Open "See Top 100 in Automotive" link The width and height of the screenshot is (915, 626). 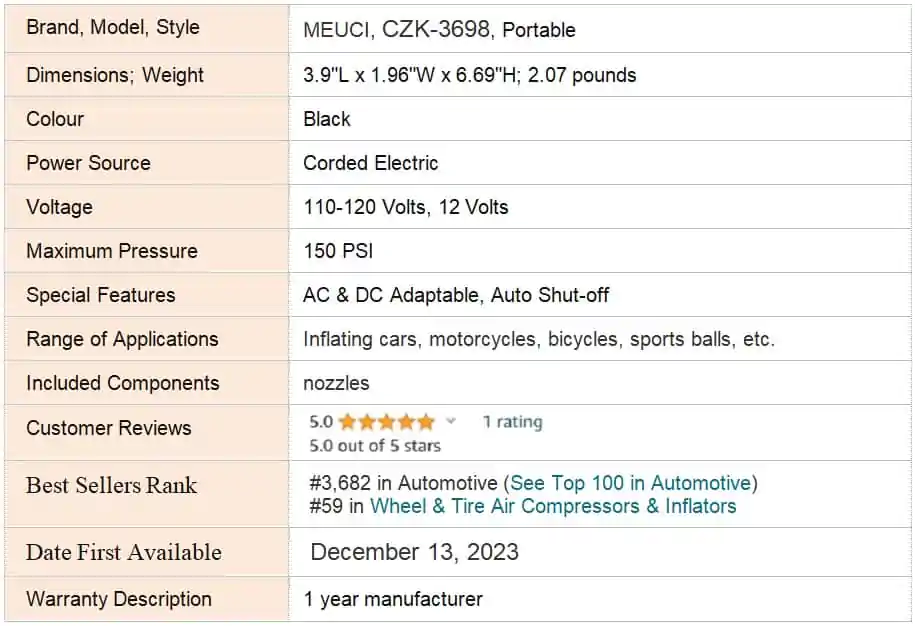(630, 484)
